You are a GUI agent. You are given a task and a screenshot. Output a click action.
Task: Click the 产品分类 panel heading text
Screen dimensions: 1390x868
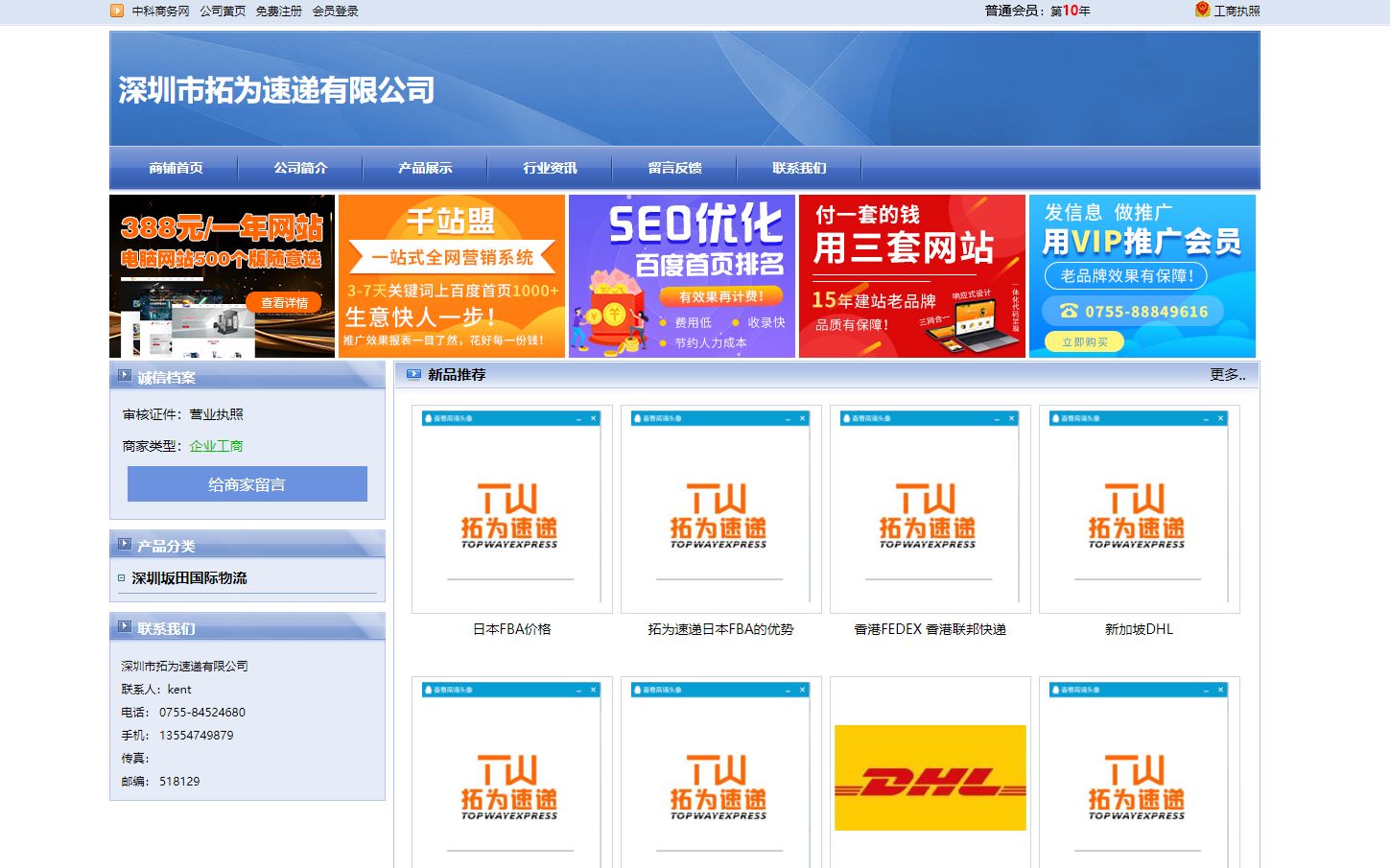[x=166, y=546]
